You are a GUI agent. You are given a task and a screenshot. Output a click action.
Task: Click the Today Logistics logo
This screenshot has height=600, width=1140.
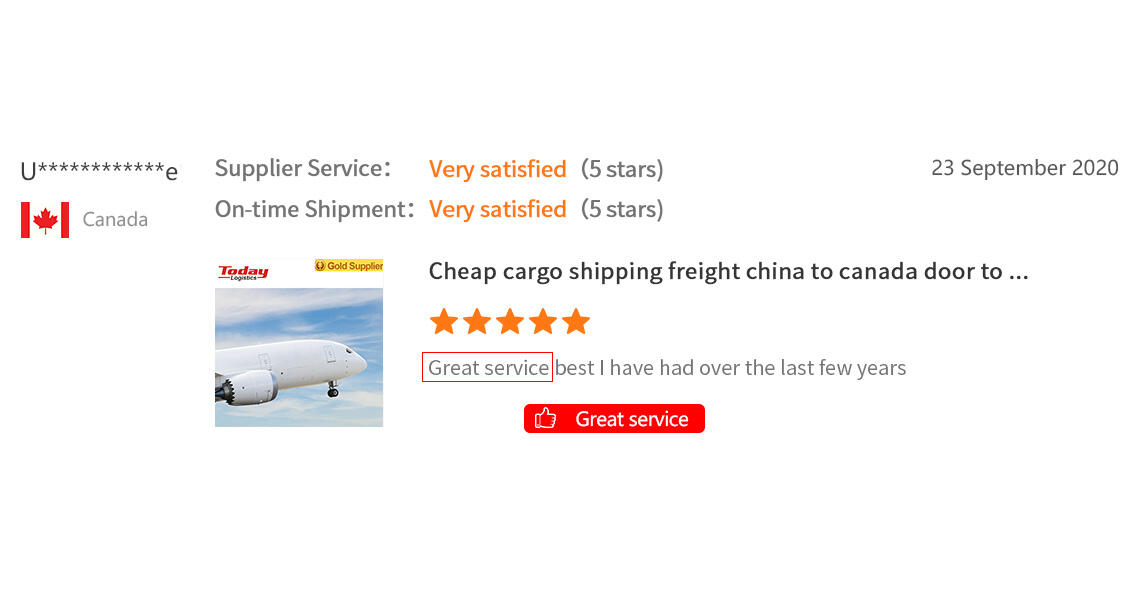coord(242,272)
